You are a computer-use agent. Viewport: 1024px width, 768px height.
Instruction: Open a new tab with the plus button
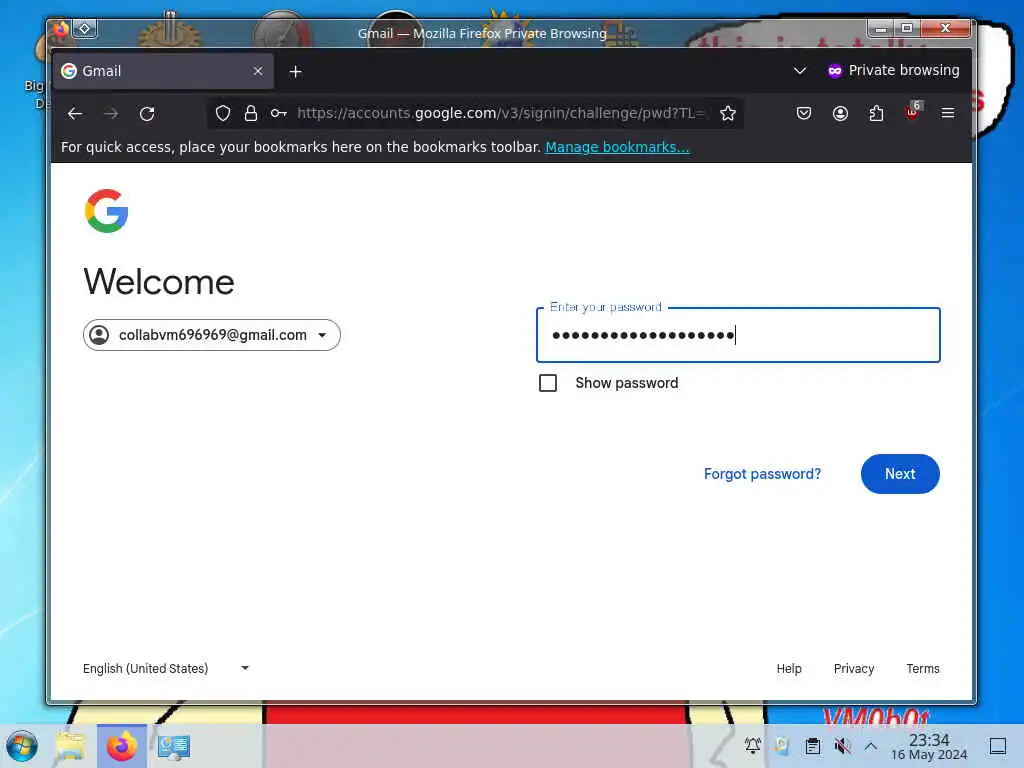[x=295, y=71]
